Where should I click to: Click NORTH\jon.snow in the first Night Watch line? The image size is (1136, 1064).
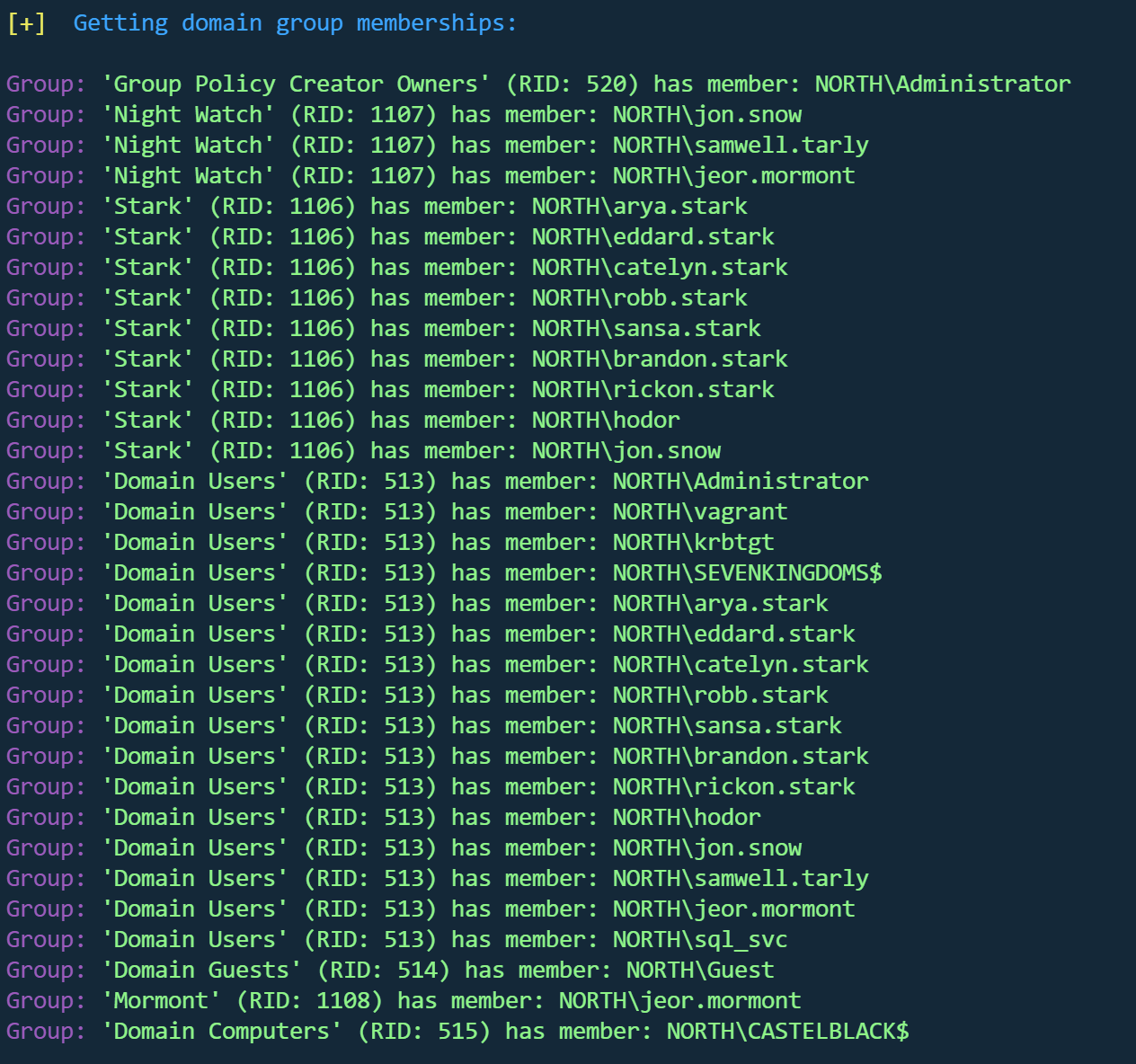point(706,115)
